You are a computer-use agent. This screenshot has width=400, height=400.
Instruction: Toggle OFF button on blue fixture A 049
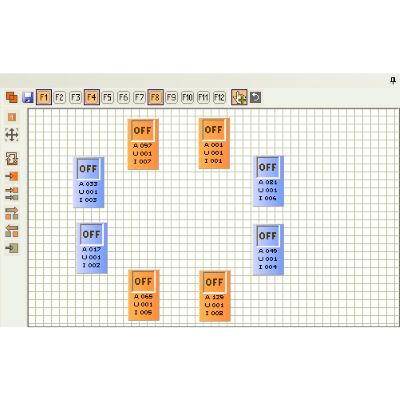click(268, 236)
